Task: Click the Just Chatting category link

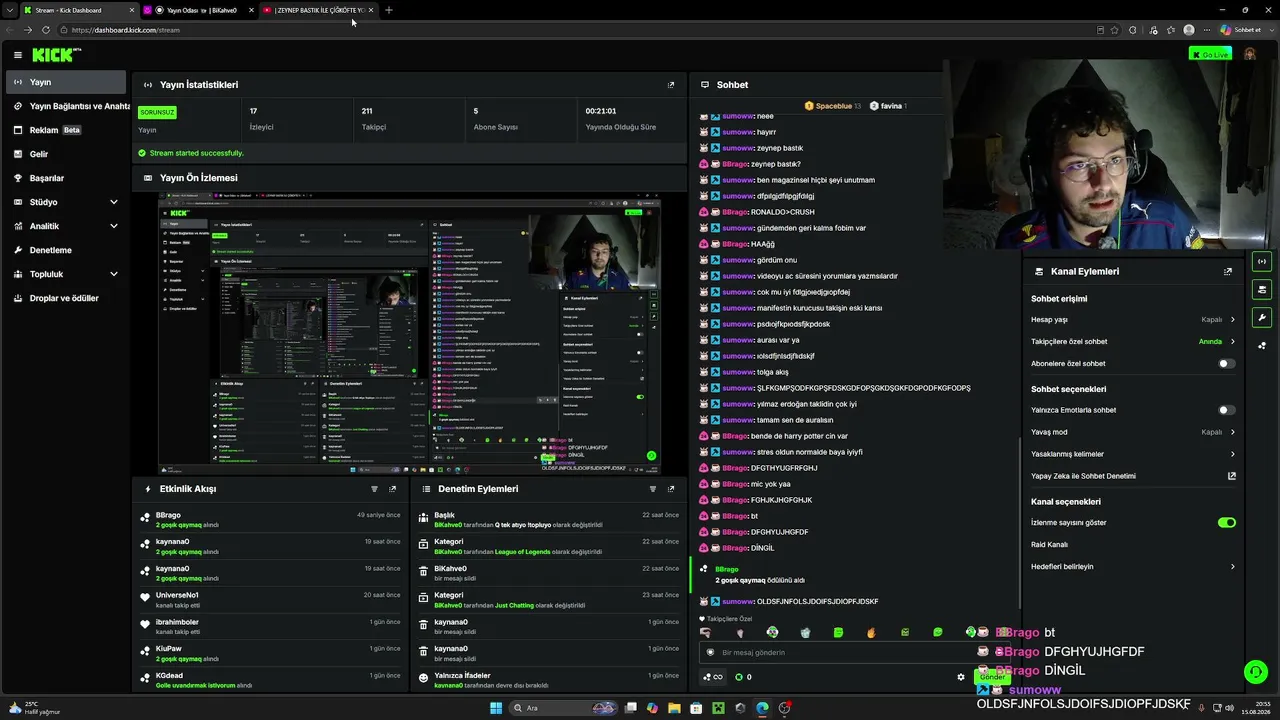Action: [x=516, y=605]
